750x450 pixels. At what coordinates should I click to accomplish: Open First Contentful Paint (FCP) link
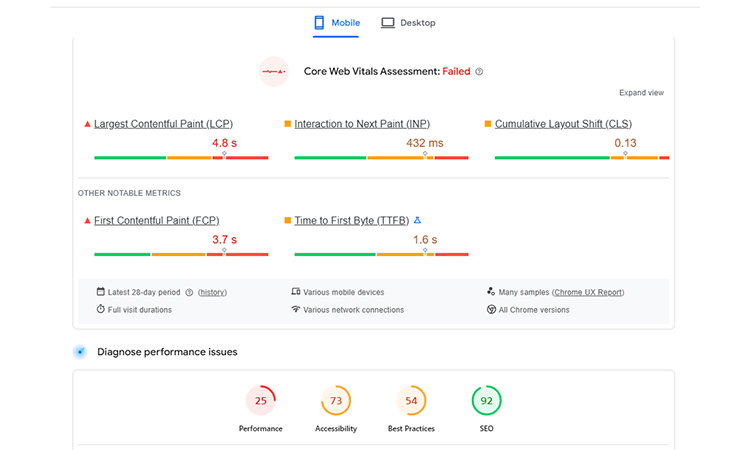click(156, 220)
